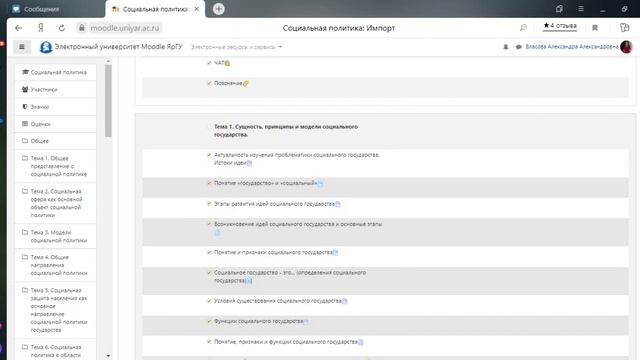Toggle the Тема 1. Сущность, принципы section checkbox
640x360 pixels.
click(x=209, y=127)
